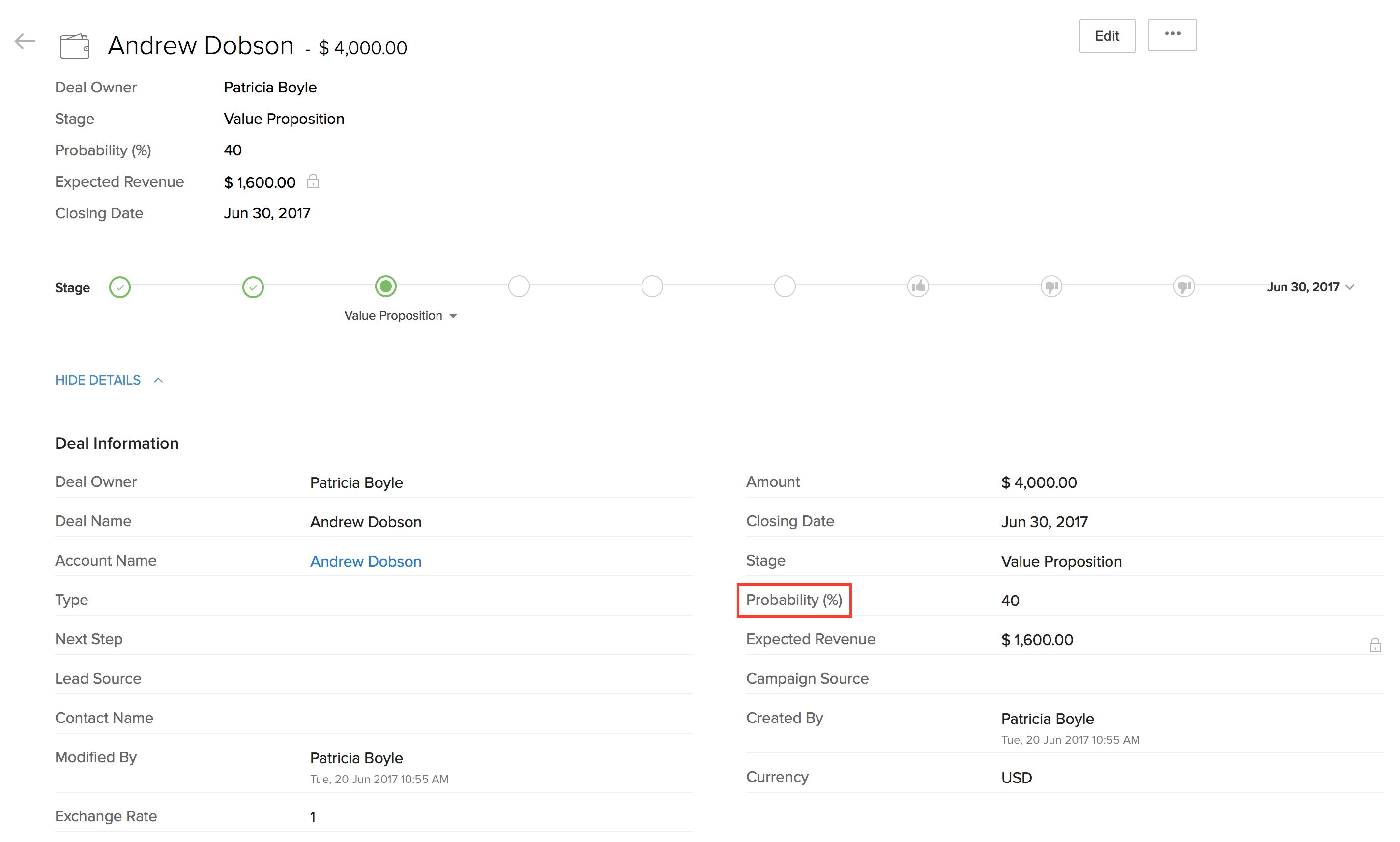This screenshot has width=1400, height=842.
Task: Select the active Value Proposition stage circle
Action: coord(385,287)
